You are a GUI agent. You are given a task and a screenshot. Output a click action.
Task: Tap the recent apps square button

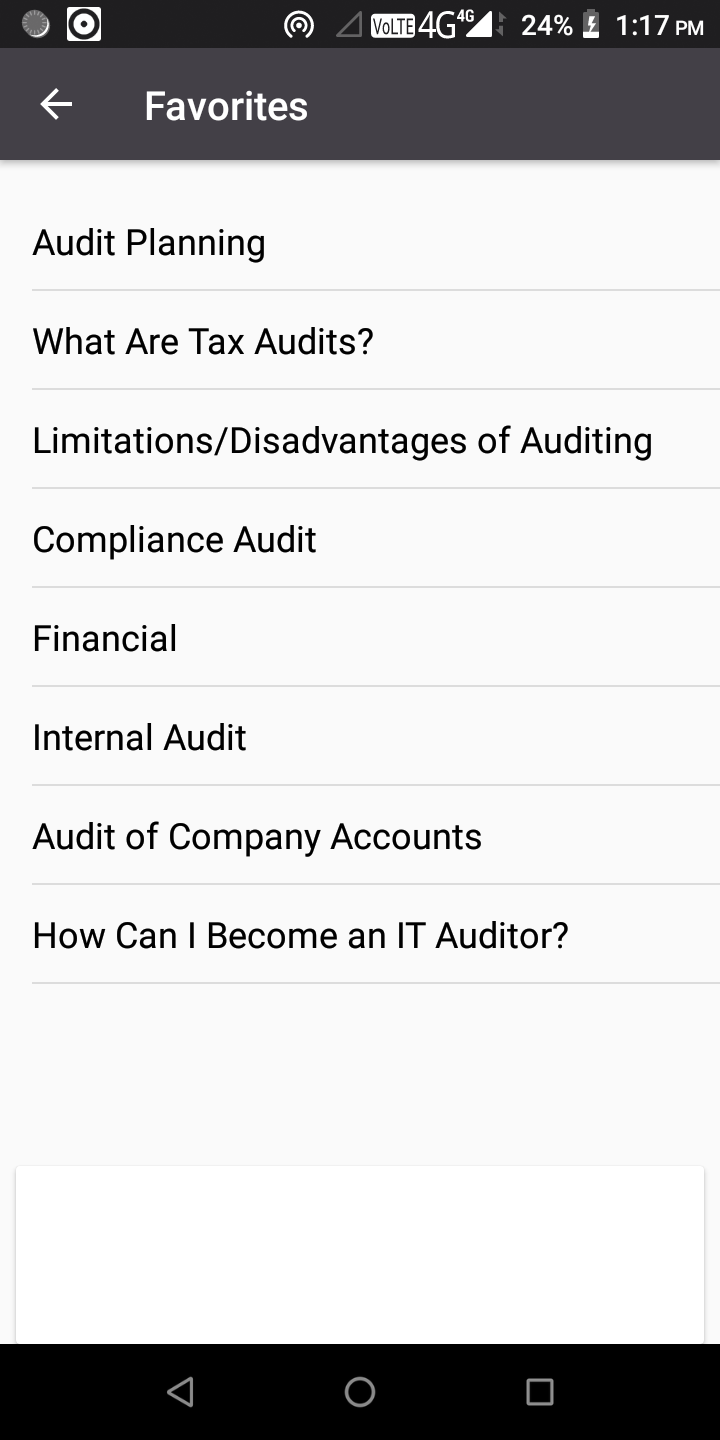[x=540, y=1392]
